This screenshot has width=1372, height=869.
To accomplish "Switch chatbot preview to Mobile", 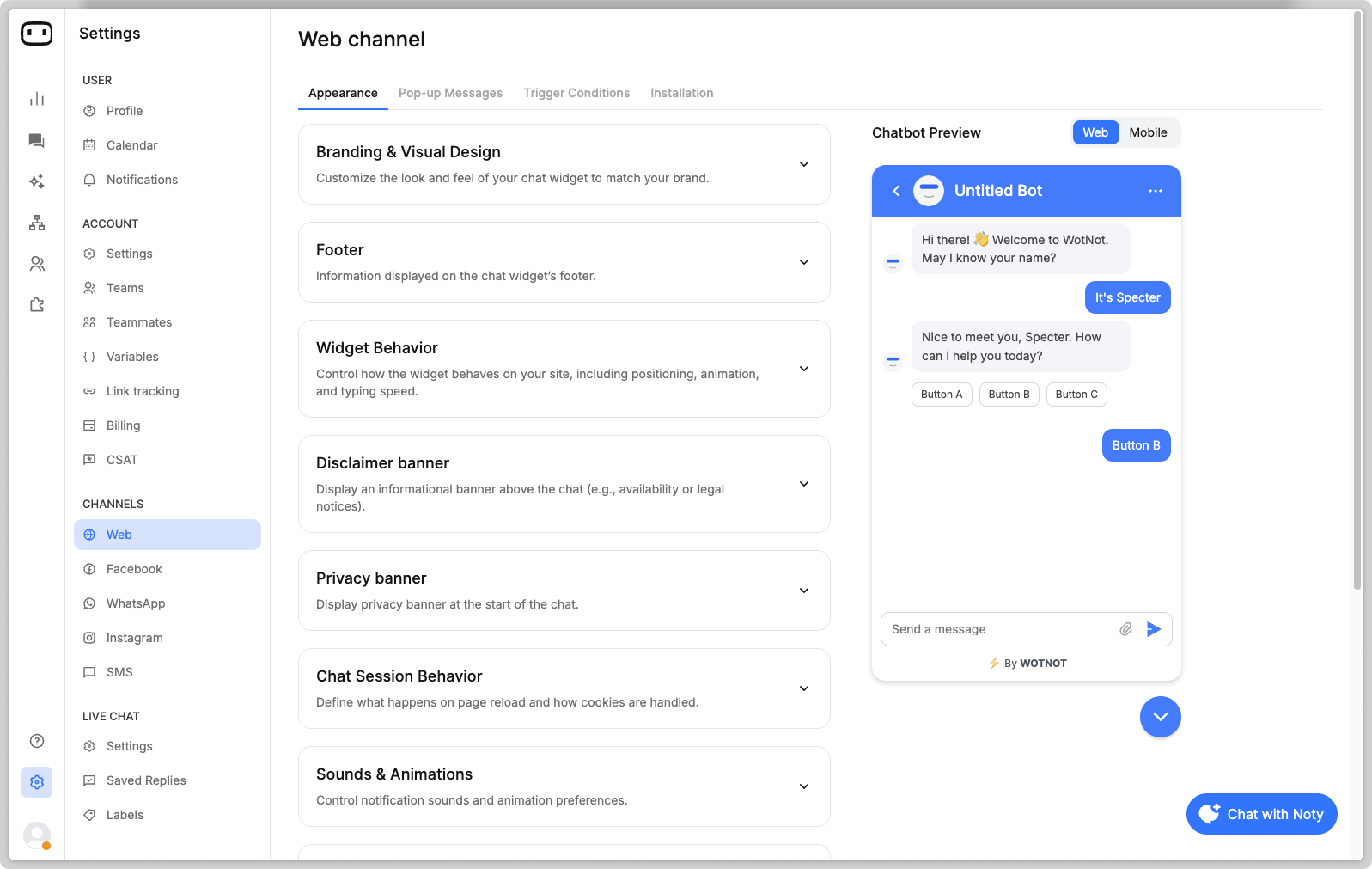I will point(1148,132).
